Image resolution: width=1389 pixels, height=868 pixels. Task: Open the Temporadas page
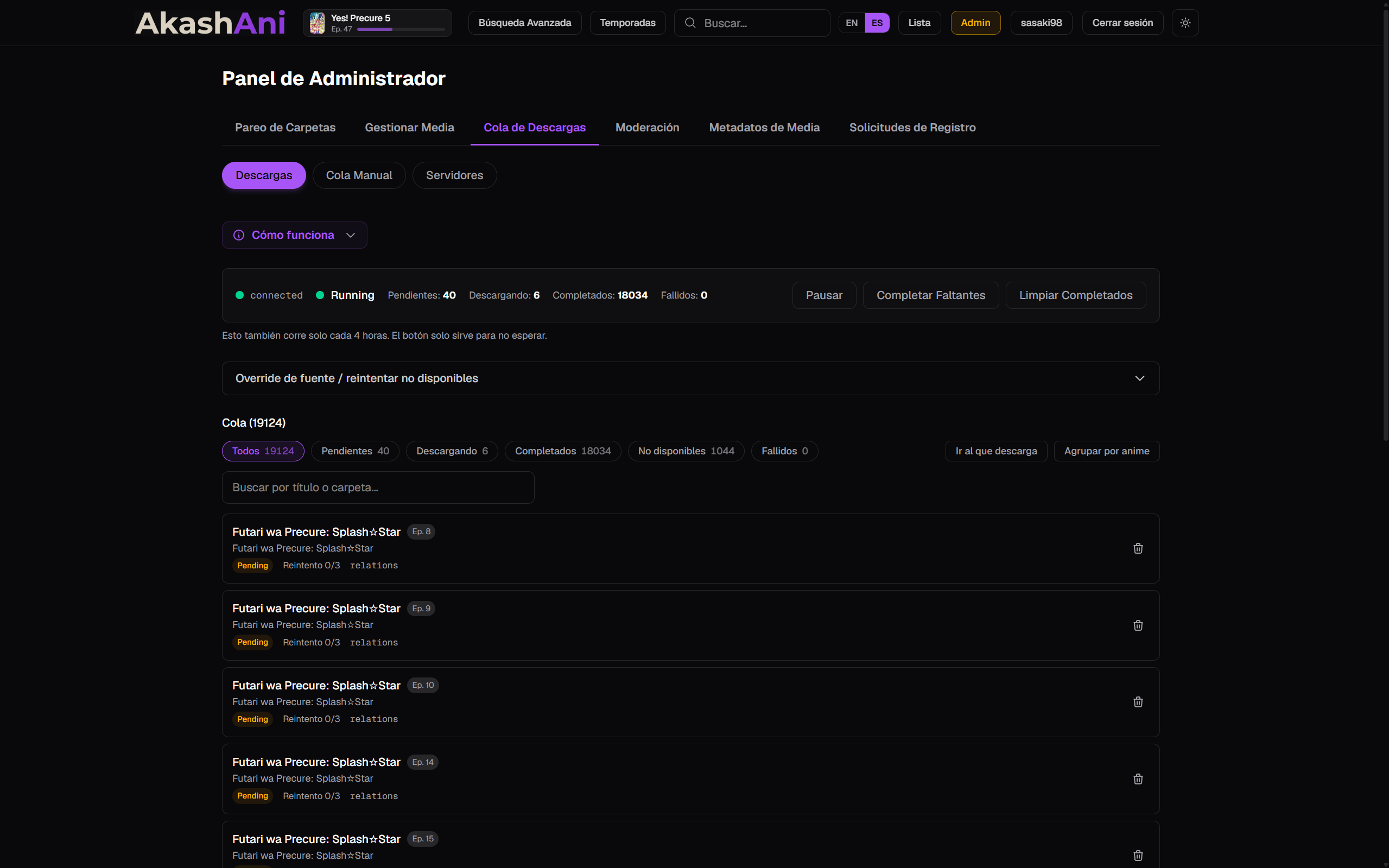click(x=627, y=23)
